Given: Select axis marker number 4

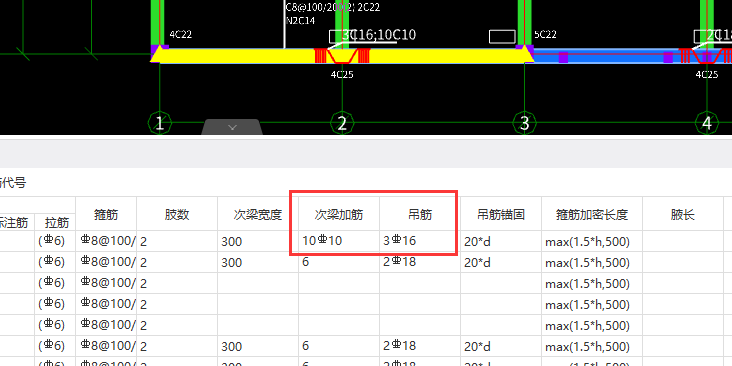Looking at the screenshot, I should [707, 123].
